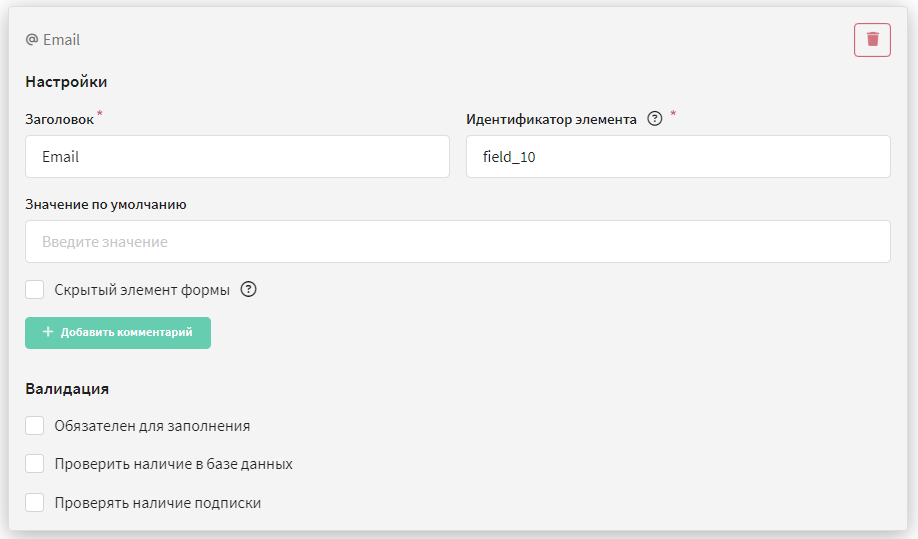This screenshot has height=539, width=918.
Task: Click the Добавить комментарий button text
Action: pos(126,332)
